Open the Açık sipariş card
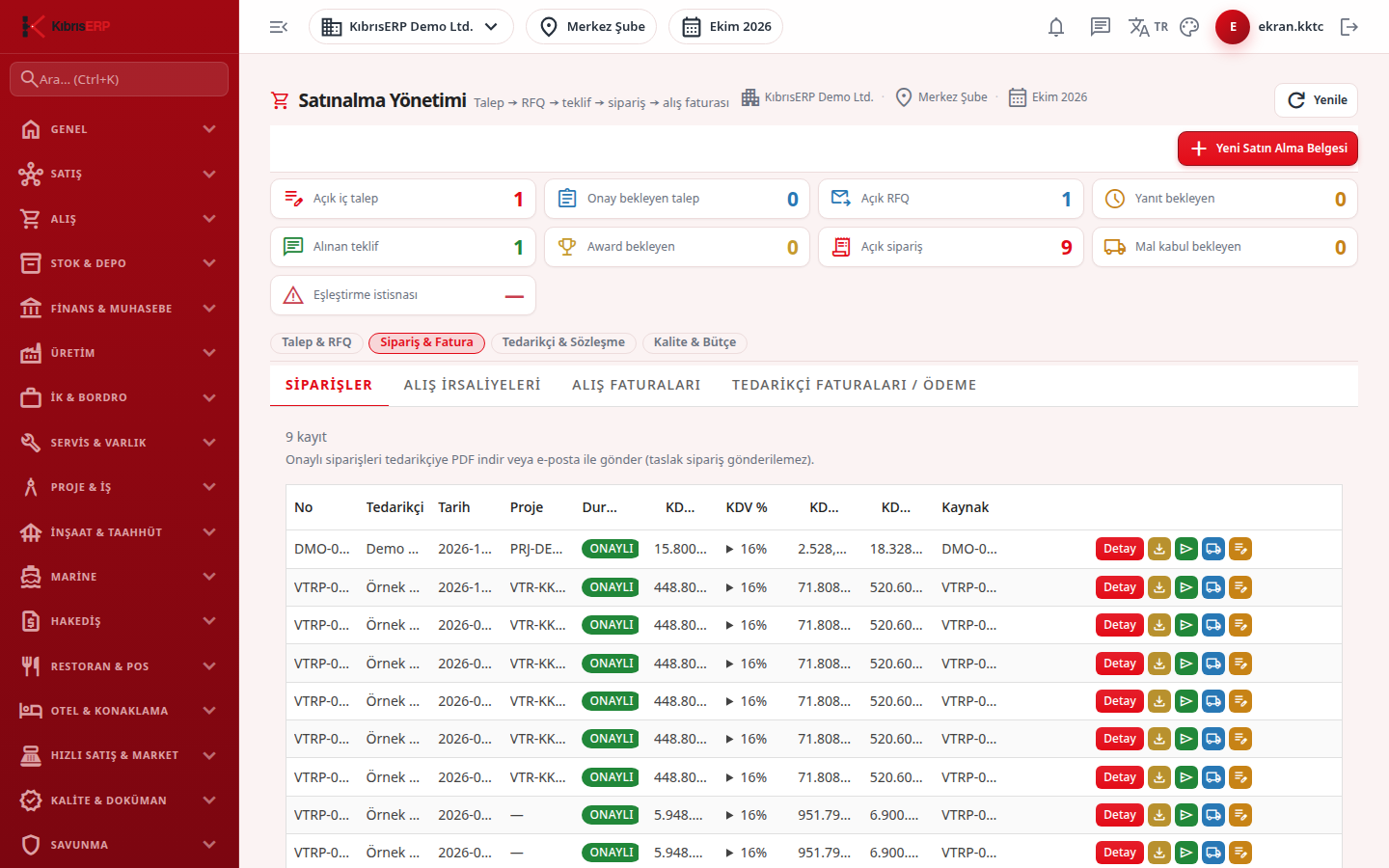Viewport: 1389px width, 868px height. pos(951,247)
